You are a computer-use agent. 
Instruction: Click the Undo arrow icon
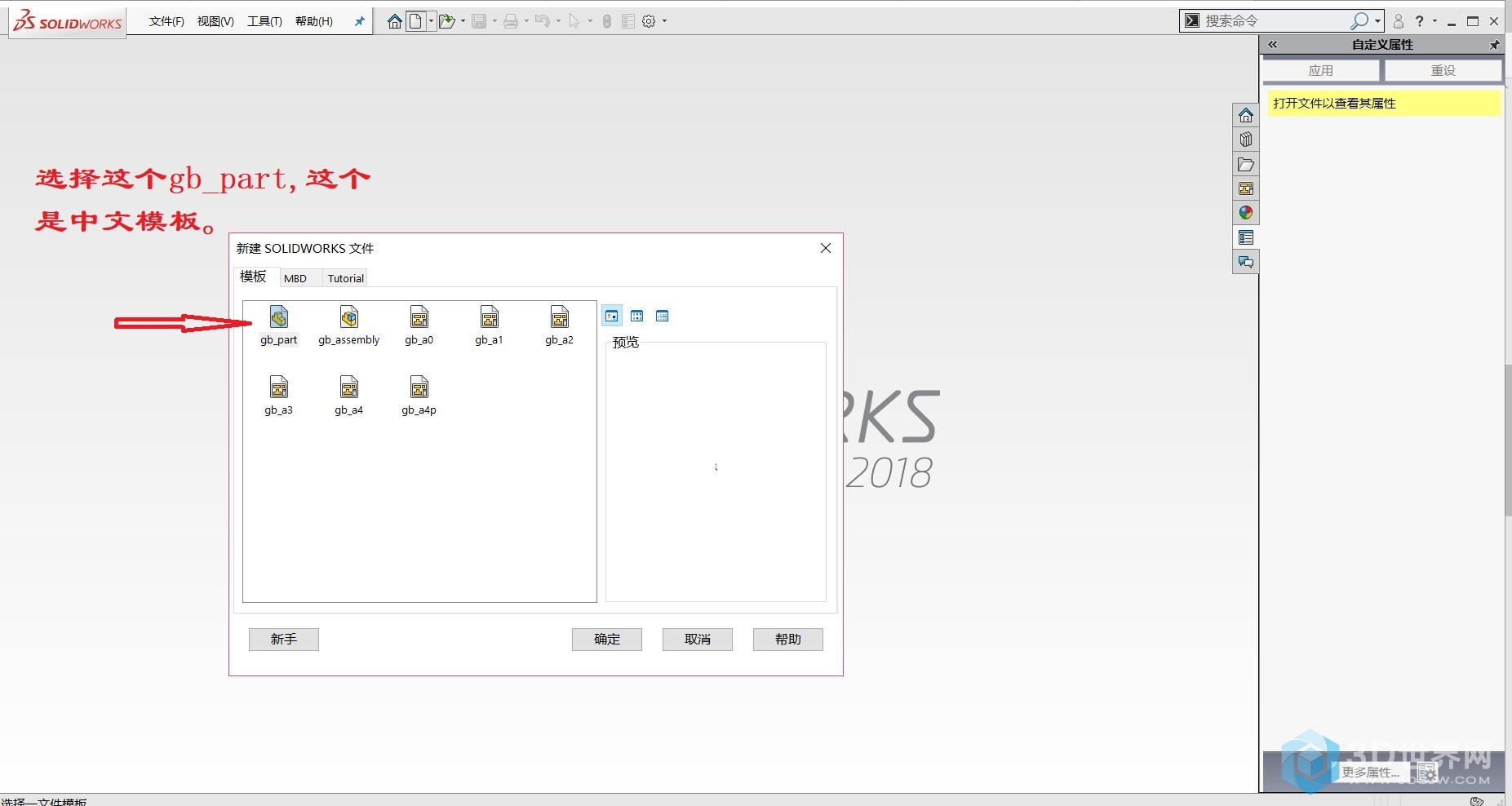[543, 21]
